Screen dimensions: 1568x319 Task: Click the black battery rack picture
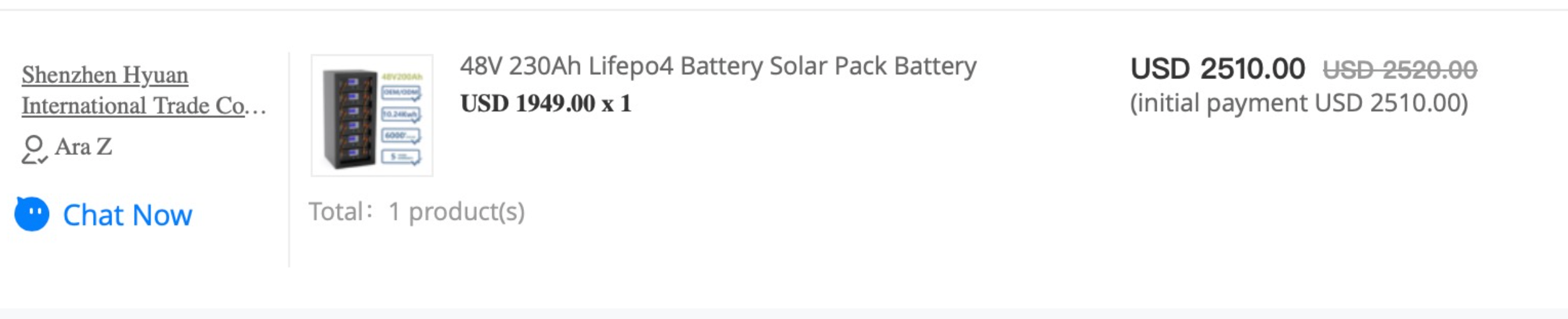[x=350, y=119]
